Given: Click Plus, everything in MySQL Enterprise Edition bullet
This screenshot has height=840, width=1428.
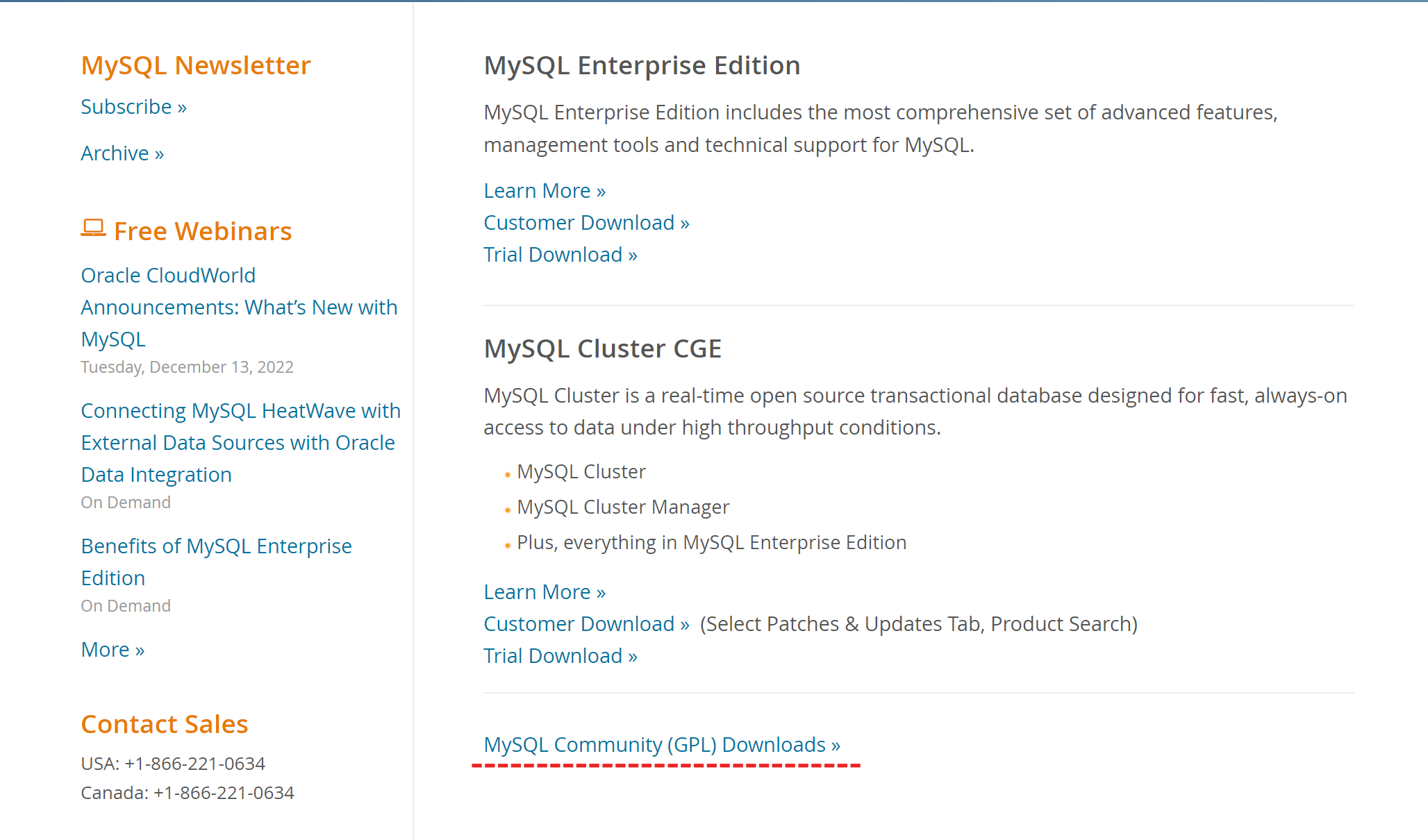Looking at the screenshot, I should tap(712, 543).
